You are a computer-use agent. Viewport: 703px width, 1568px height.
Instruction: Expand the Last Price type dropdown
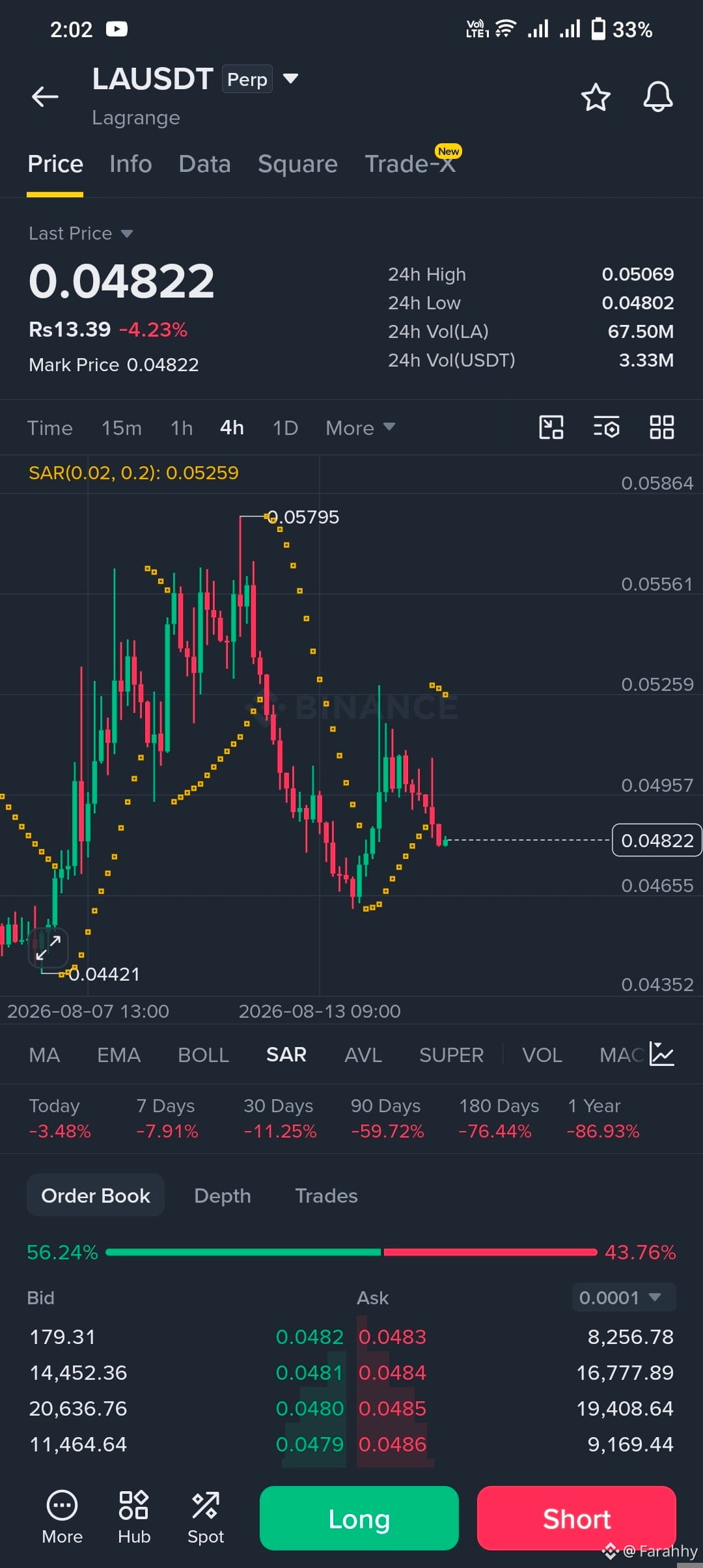click(127, 234)
